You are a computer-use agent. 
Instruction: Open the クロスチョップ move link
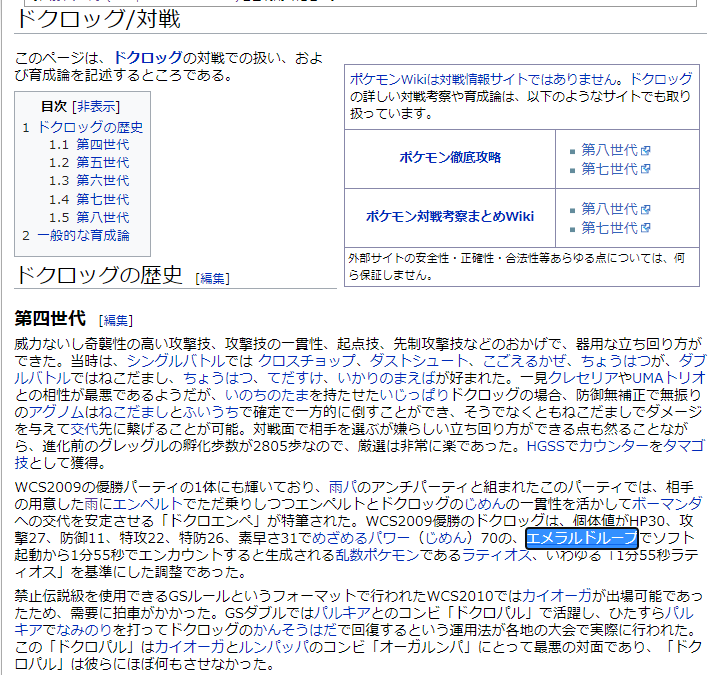pyautogui.click(x=307, y=361)
